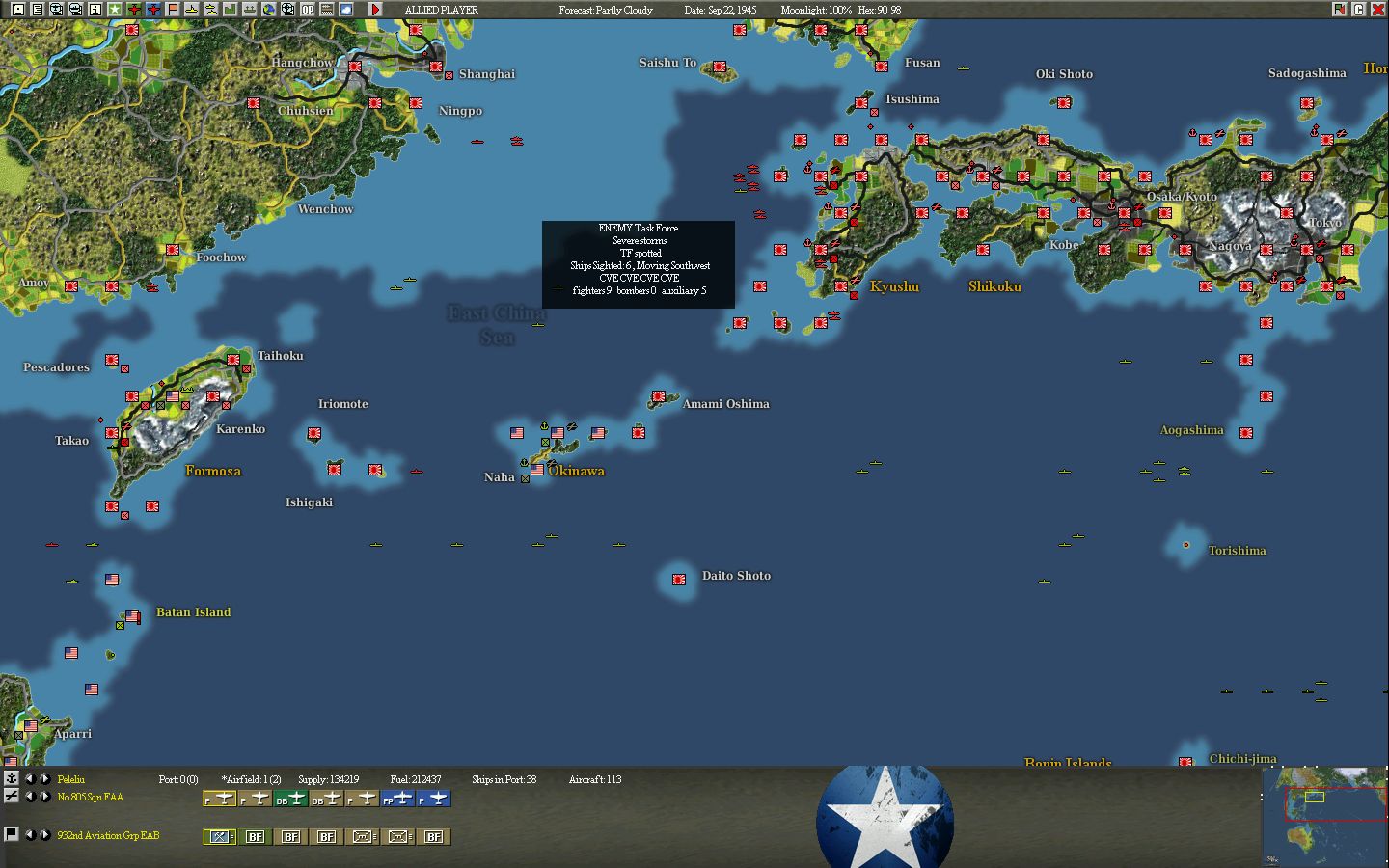Select the highlighted first fighter squadron icon
This screenshot has width=1389, height=868.
(220, 799)
